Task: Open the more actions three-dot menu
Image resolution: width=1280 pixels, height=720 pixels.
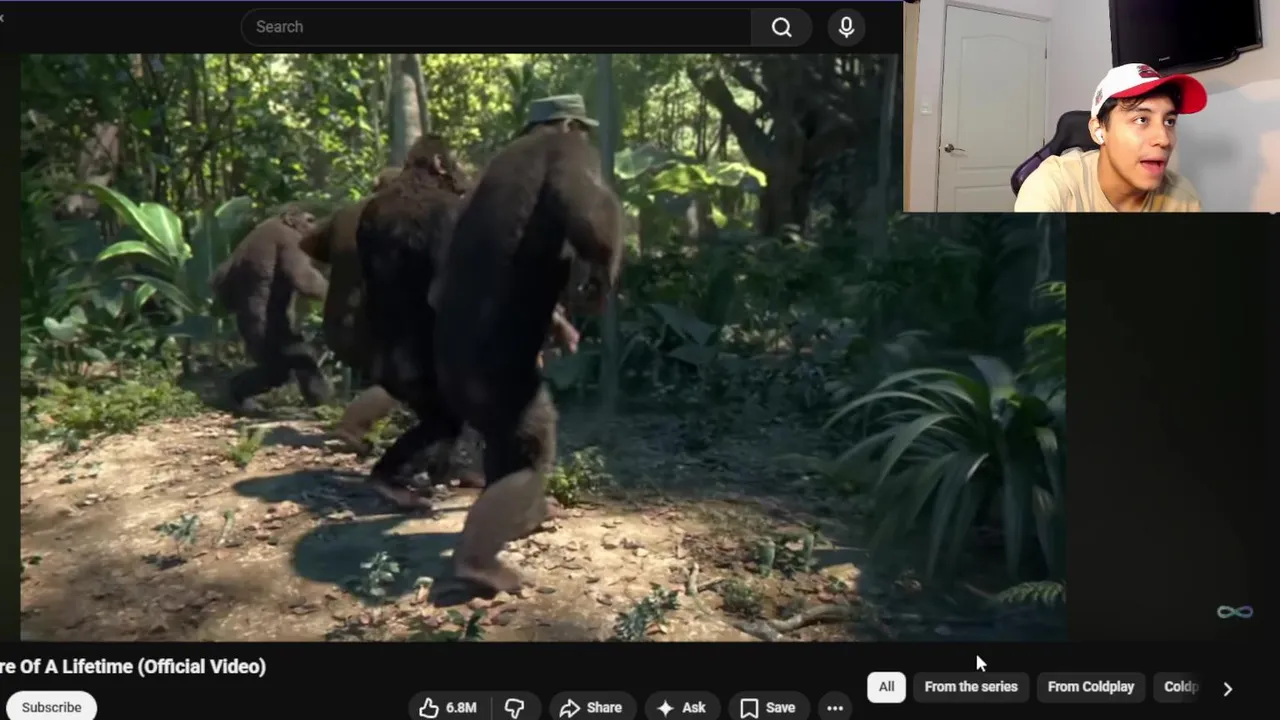Action: 835,707
